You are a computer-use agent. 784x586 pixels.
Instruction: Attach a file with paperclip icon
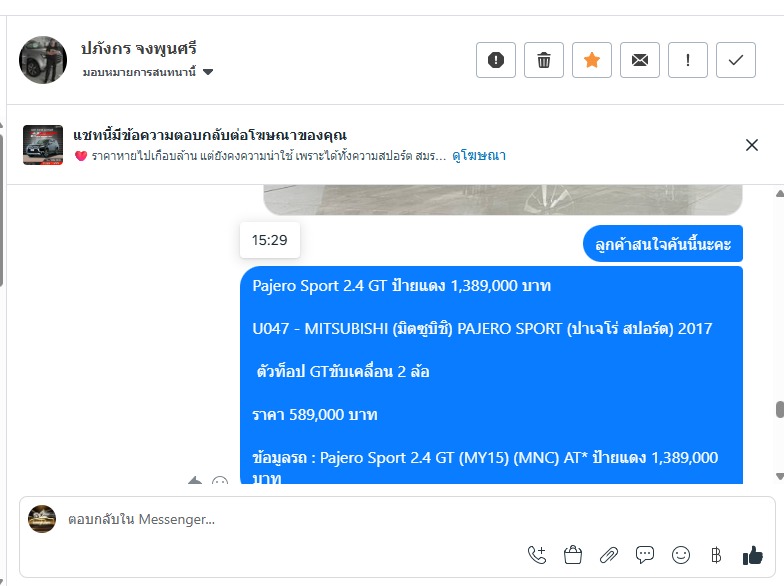[608, 555]
